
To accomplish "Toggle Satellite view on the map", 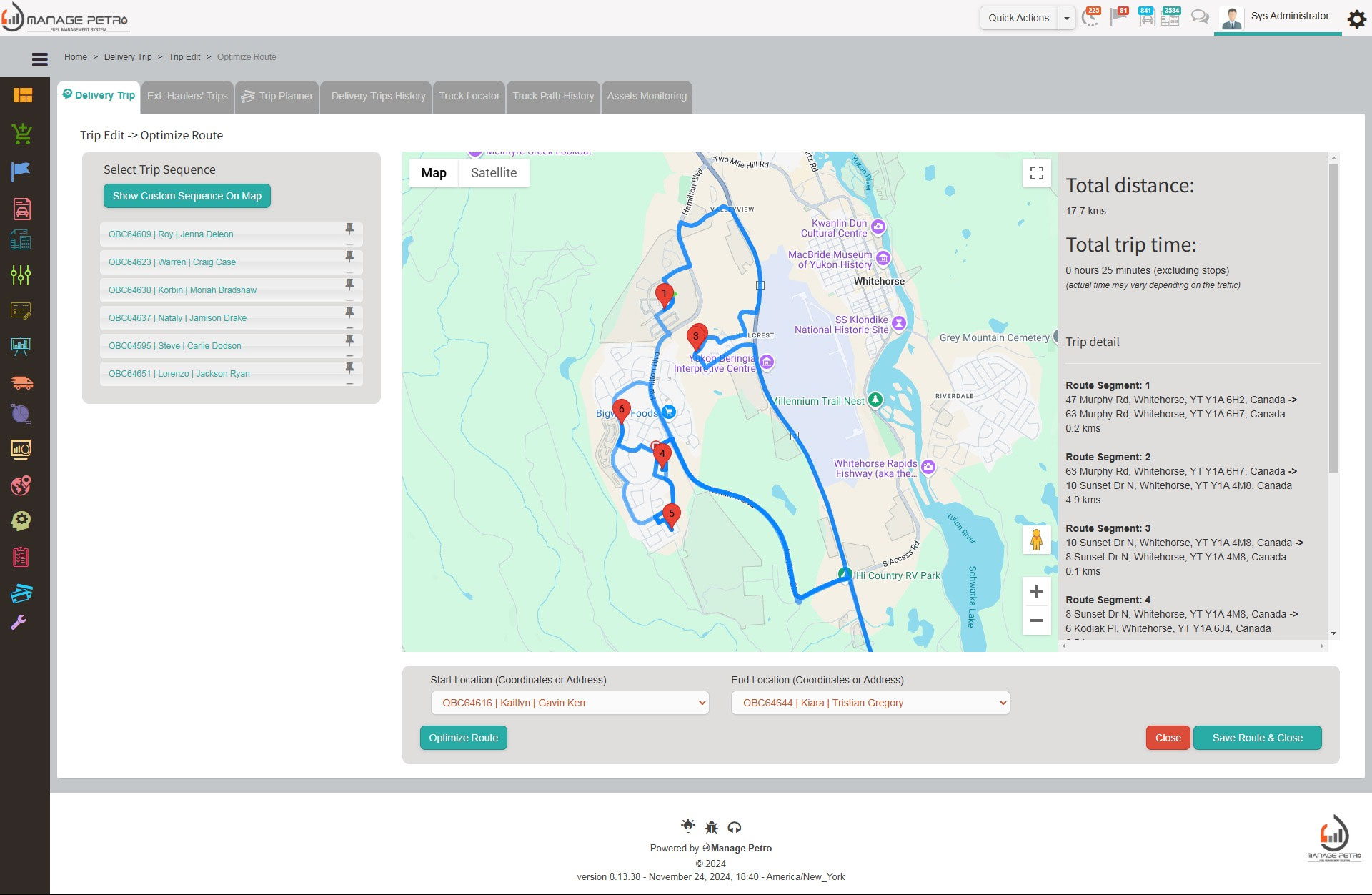I will coord(493,173).
